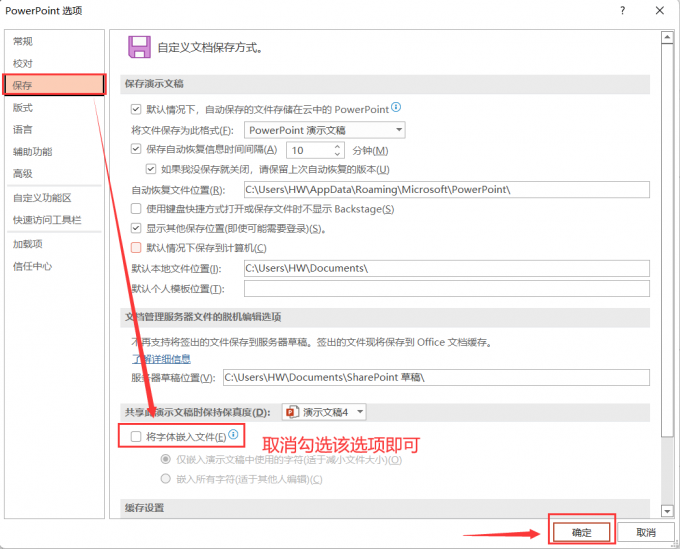The width and height of the screenshot is (680, 549).
Task: Select 仅嵌入演示文稿中使用的字符 radio button
Action: (x=165, y=459)
